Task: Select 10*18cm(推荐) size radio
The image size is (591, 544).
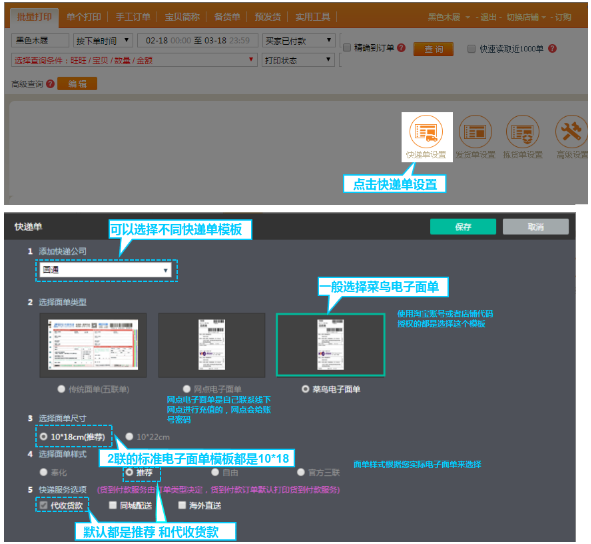Action: coord(43,437)
